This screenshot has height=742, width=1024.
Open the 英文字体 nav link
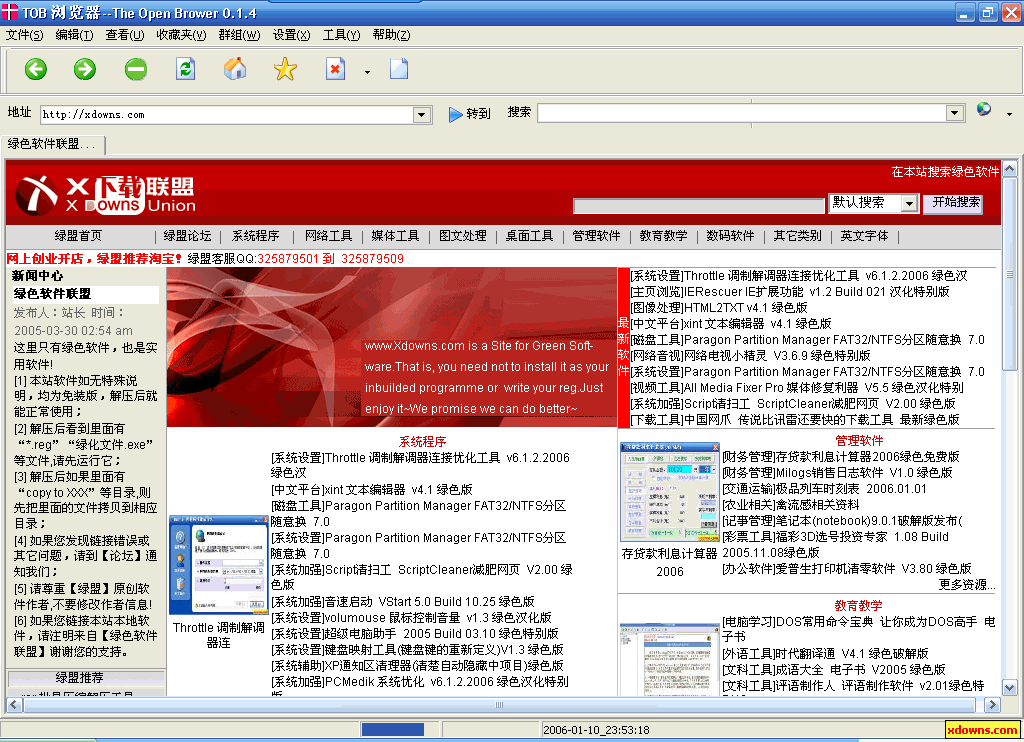[864, 236]
